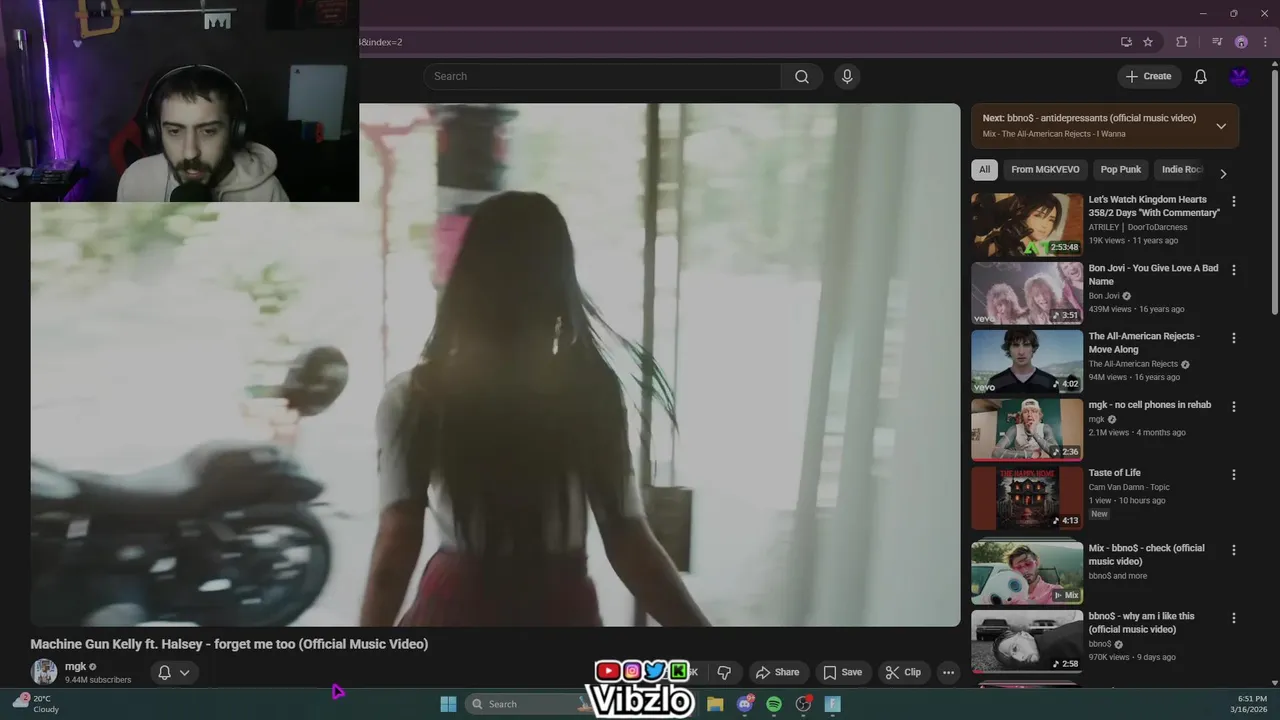This screenshot has height=720, width=1280.
Task: Open the YouTube account avatar menu
Action: [1240, 77]
